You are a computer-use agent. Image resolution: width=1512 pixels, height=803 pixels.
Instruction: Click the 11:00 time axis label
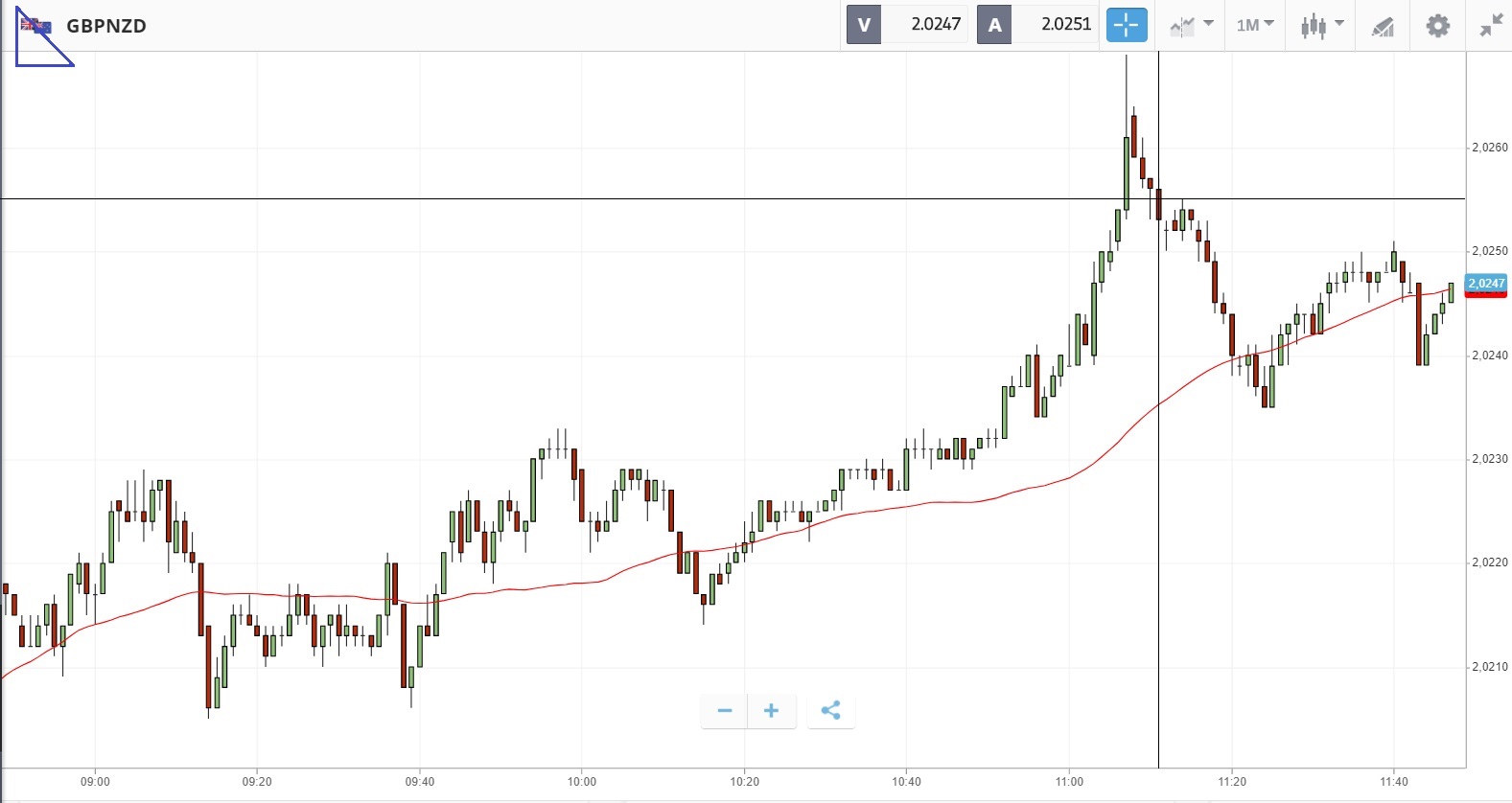coord(1069,782)
